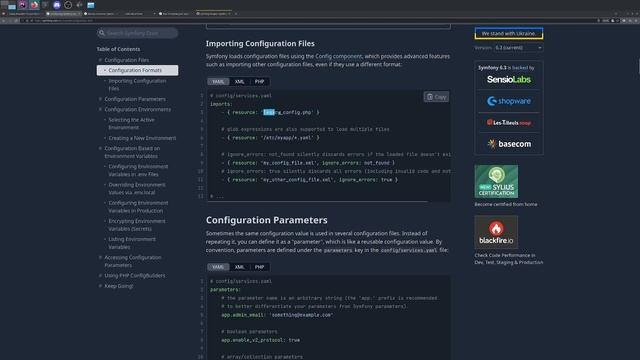Open the Shopware sponsor logo
640x360 pixels.
(x=509, y=101)
